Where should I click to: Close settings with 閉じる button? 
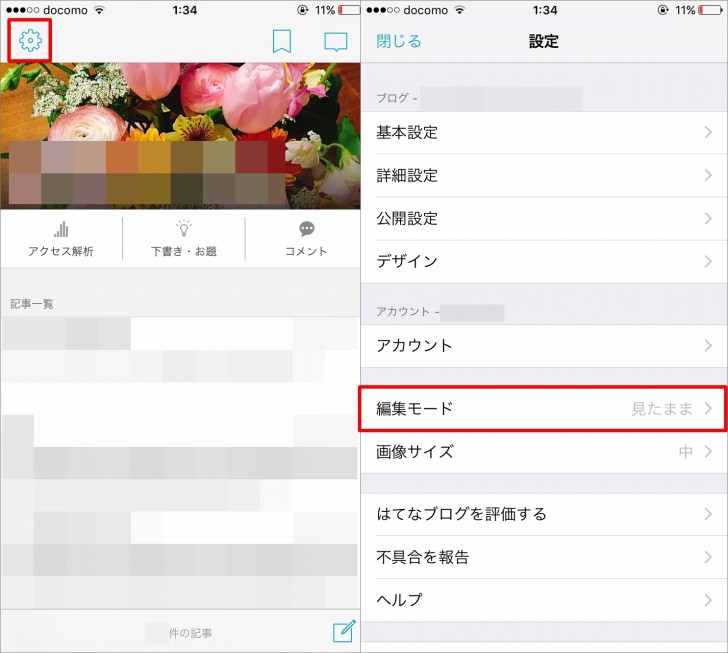click(x=399, y=41)
